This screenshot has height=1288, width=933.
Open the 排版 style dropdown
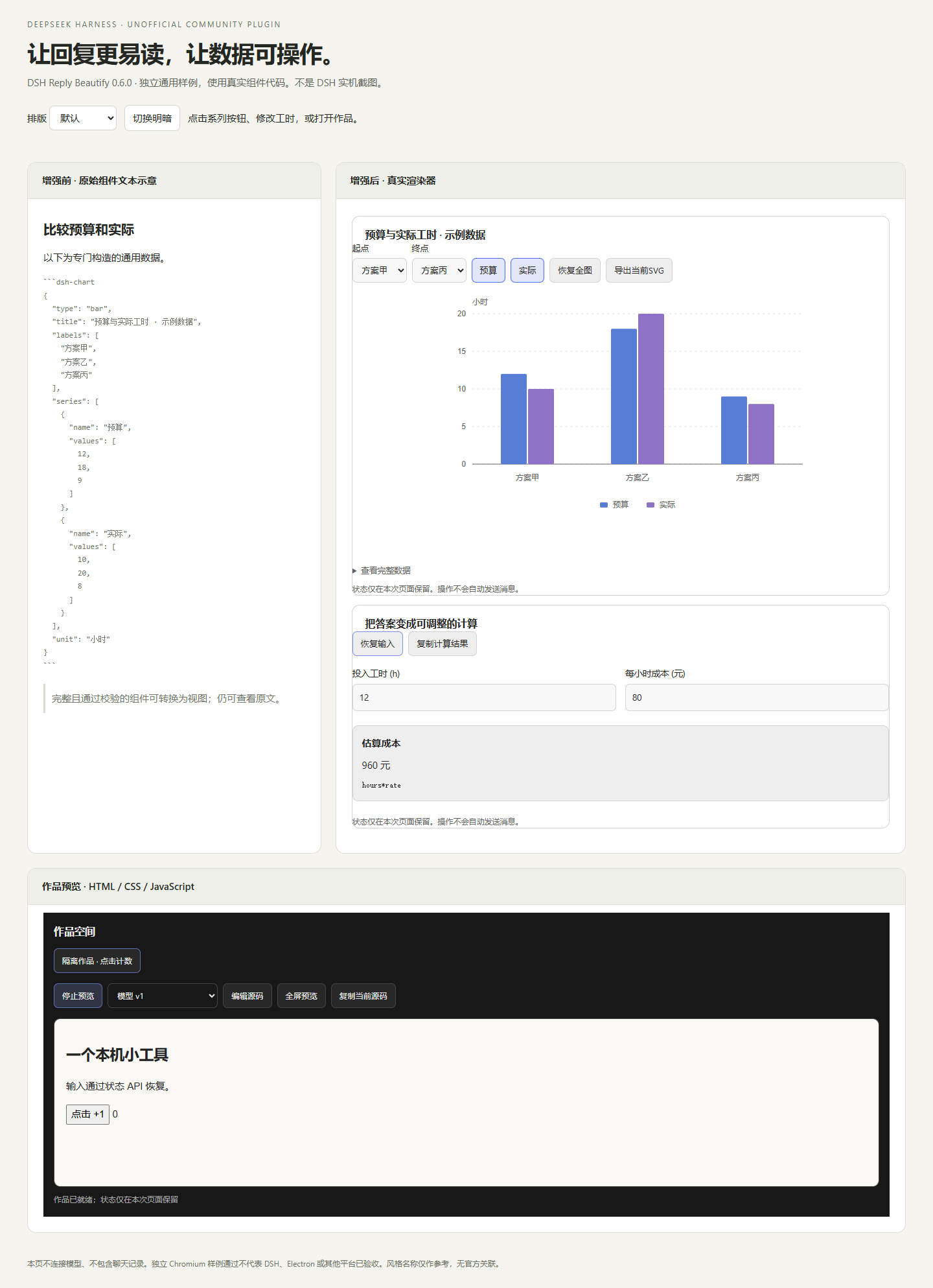(83, 118)
